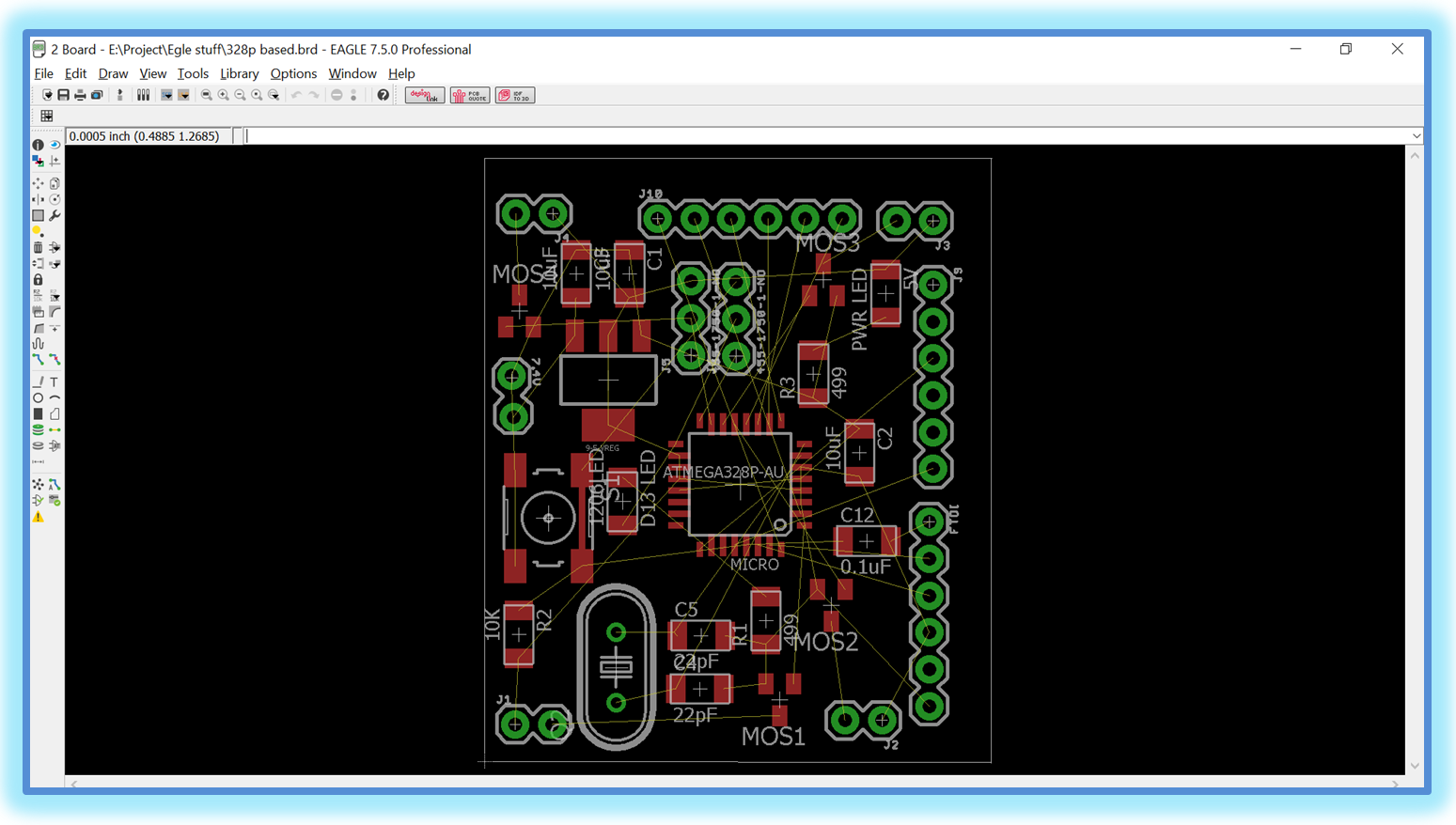Viewport: 1456px width, 825px height.
Task: Click the Display layers color icon
Action: [x=38, y=161]
